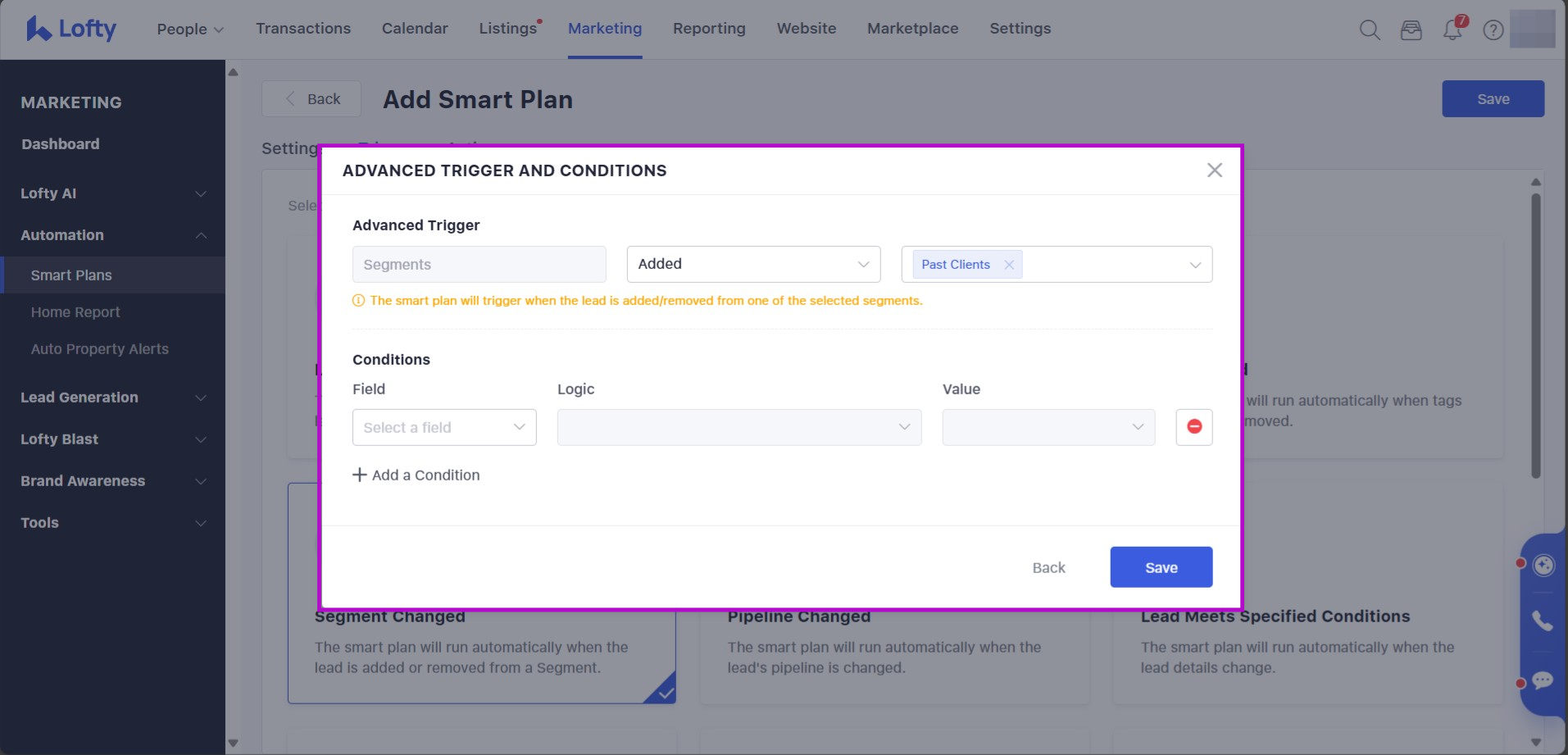The image size is (1568, 755).
Task: Open the inbox tray icon
Action: tap(1411, 30)
